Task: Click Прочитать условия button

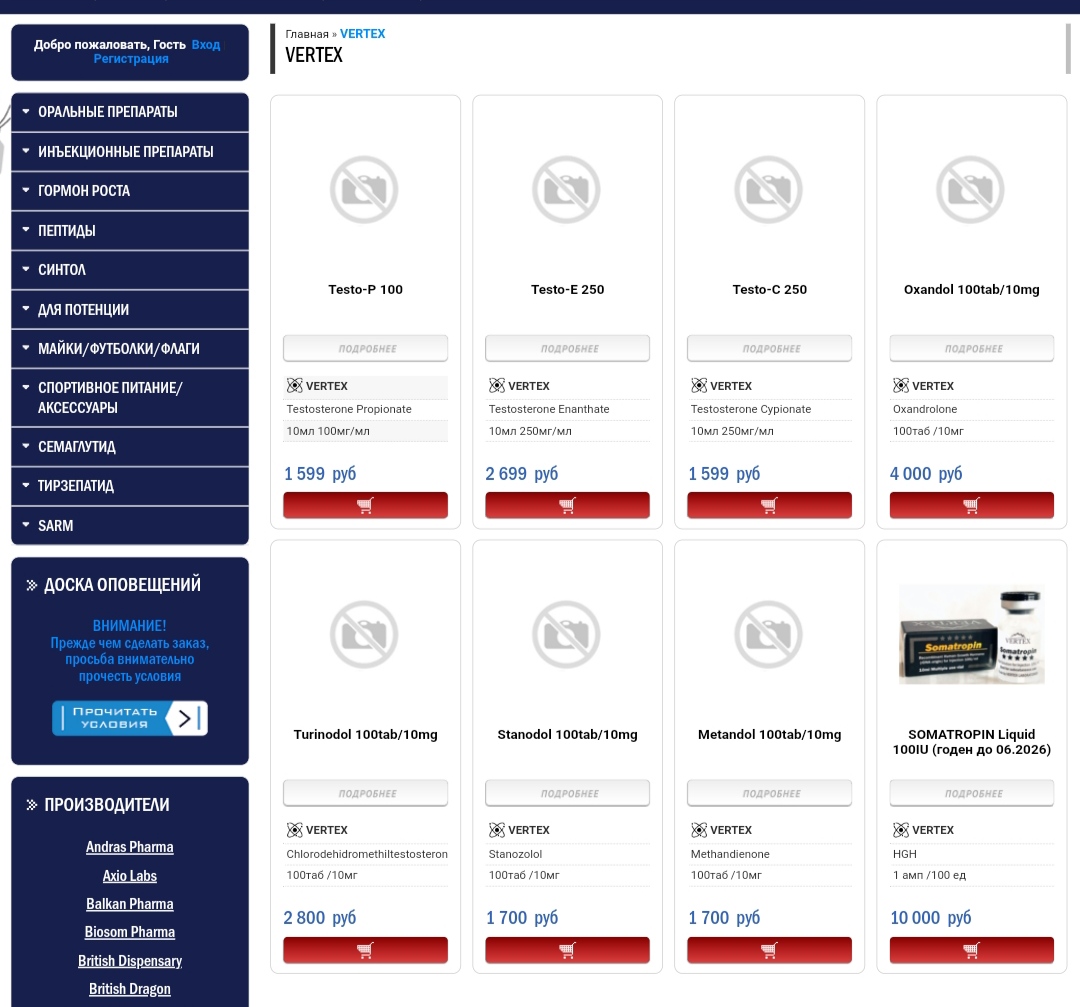Action: (x=129, y=718)
